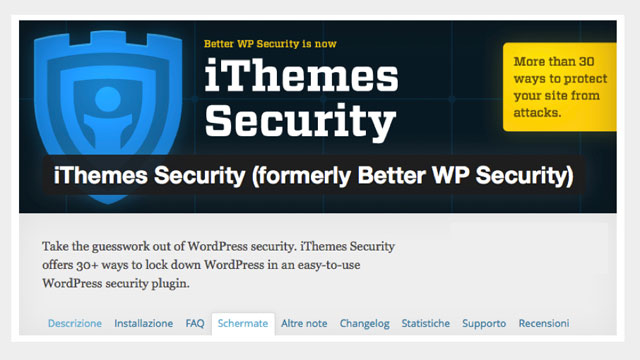The image size is (640, 360).
Task: Click the word 'Security' in the banner
Action: pos(300,122)
